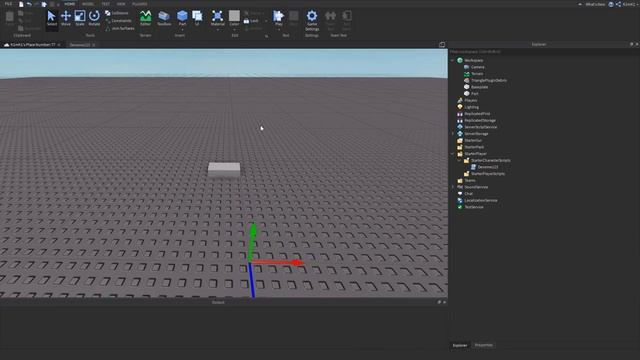Switch to the PLUGINS ribbon tab
The width and height of the screenshot is (640, 360).
140,4
